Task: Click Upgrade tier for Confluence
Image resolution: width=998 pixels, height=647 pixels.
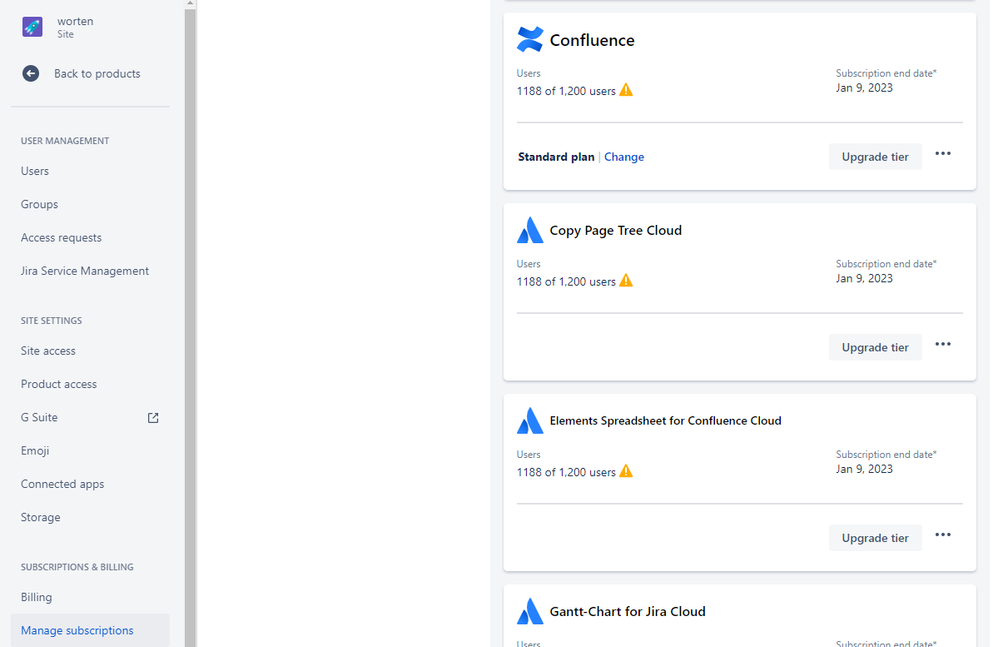Action: tap(875, 157)
